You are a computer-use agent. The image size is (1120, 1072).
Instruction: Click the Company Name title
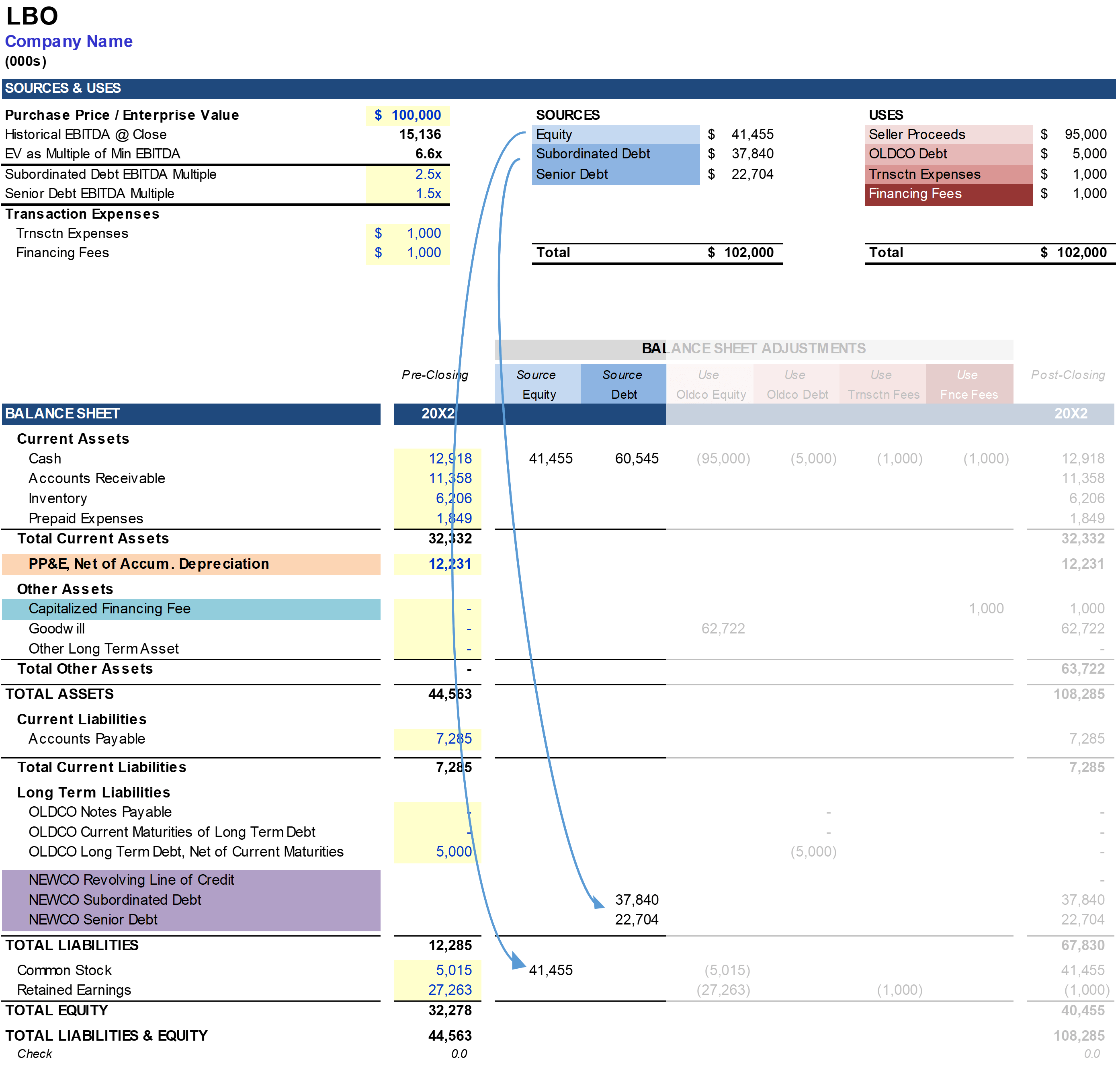pyautogui.click(x=69, y=42)
